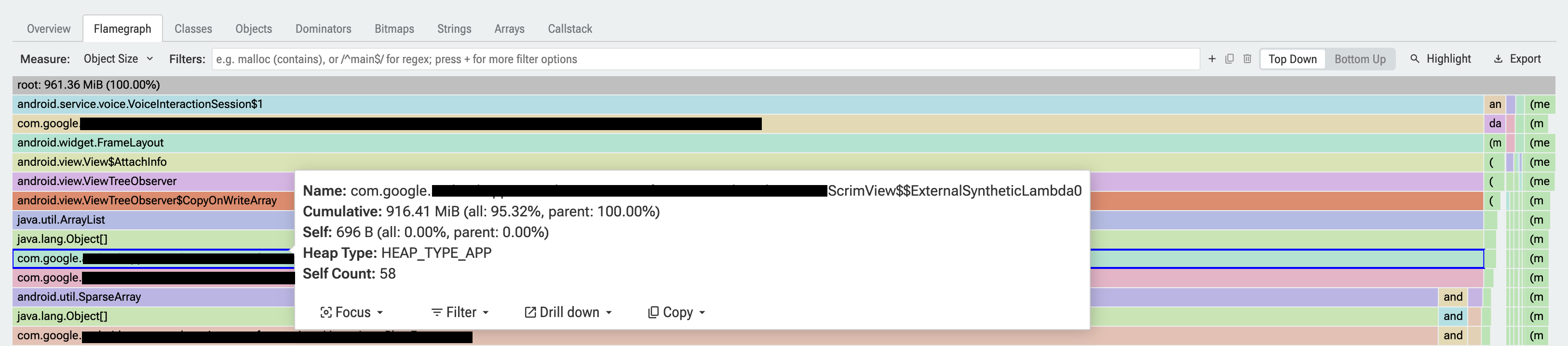Click the Highlight magnifier button
This screenshot has height=346, width=1568.
coord(1441,59)
